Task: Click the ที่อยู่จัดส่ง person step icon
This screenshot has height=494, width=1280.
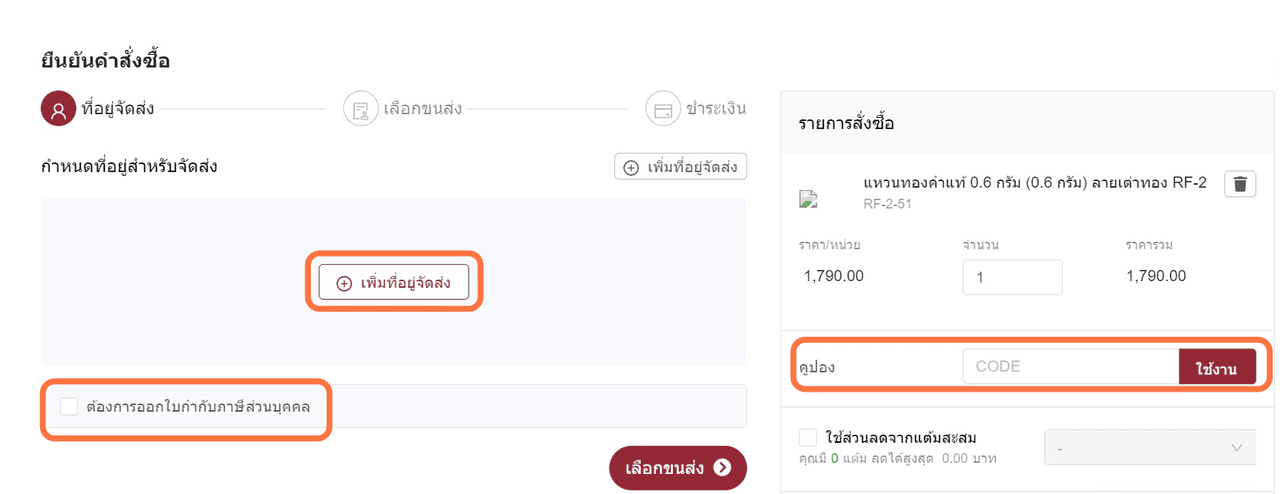Action: (58, 108)
